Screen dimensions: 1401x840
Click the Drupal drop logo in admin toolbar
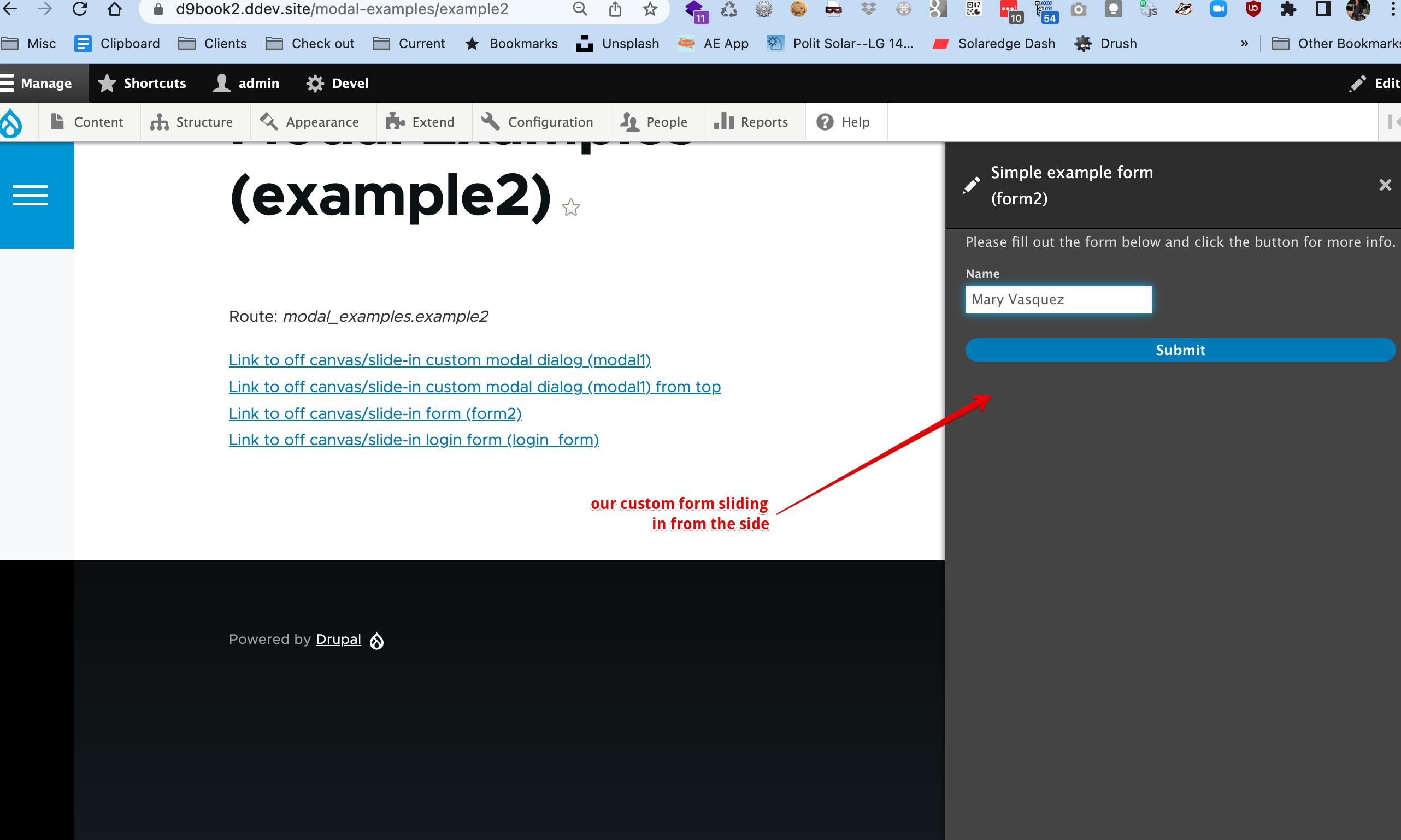click(x=11, y=122)
